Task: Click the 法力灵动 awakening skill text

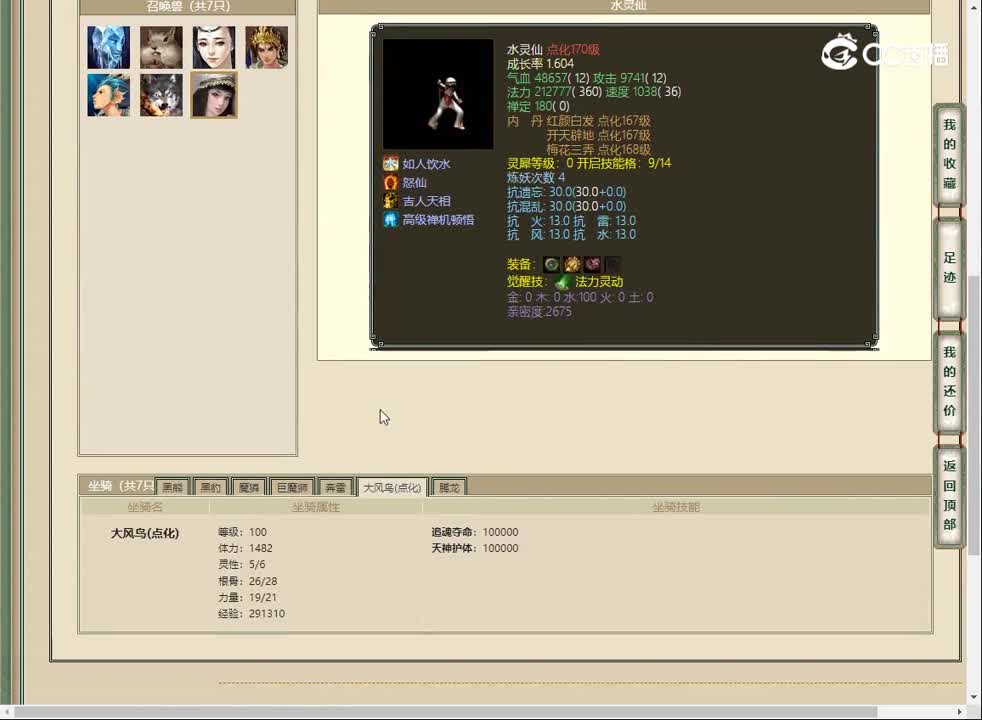Action: pos(599,282)
